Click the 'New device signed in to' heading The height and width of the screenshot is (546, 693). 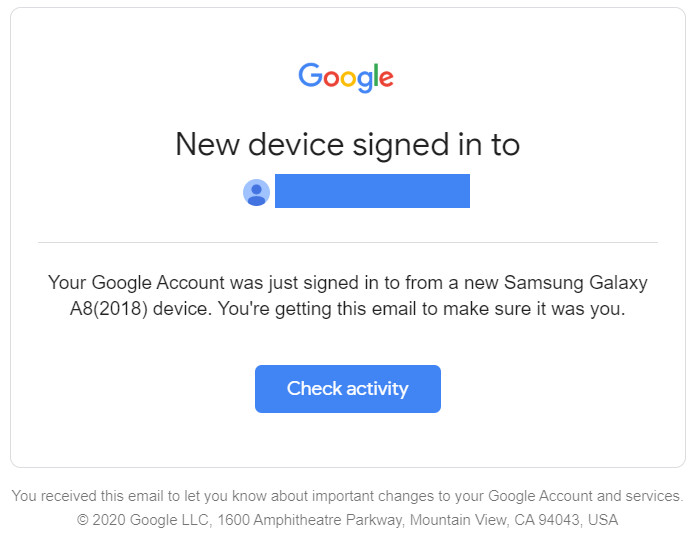[347, 145]
